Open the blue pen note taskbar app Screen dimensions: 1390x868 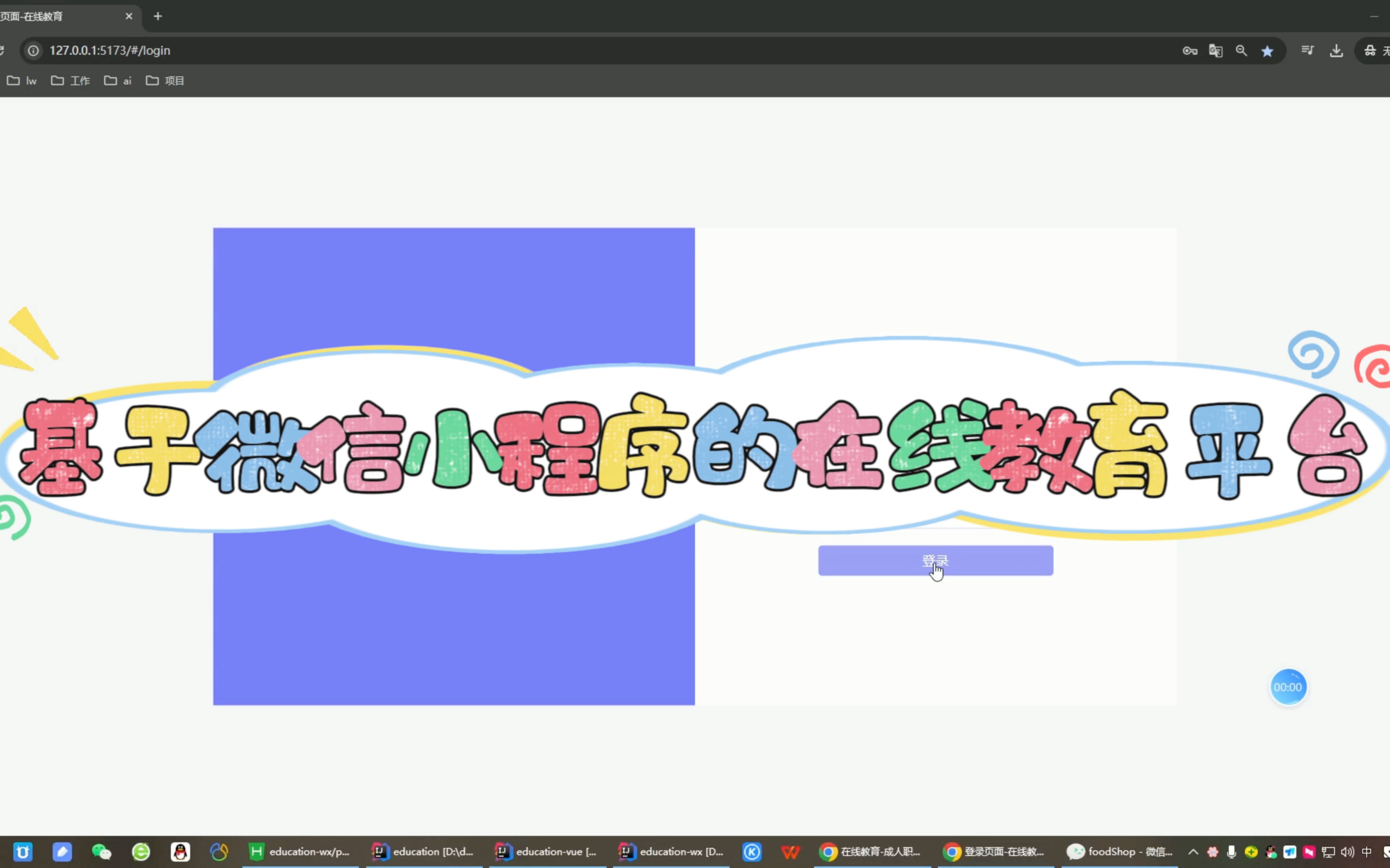click(63, 852)
